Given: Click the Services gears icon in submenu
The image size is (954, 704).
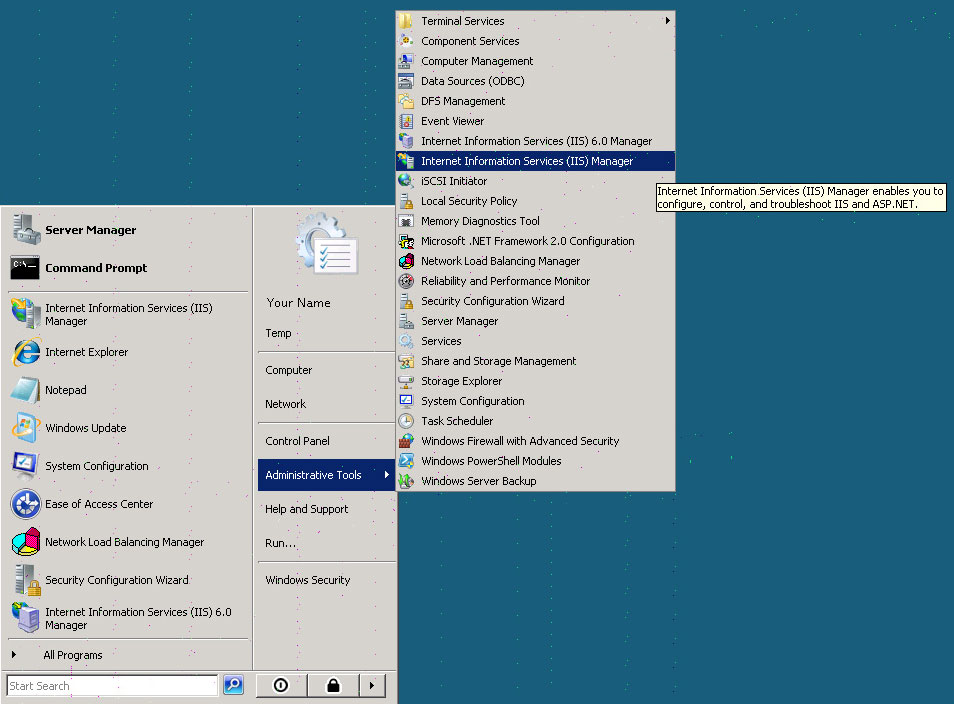Looking at the screenshot, I should (406, 341).
